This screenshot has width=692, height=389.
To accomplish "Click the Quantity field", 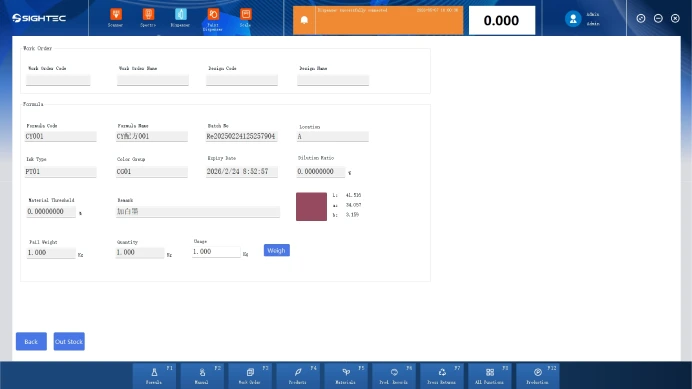I will tap(140, 253).
